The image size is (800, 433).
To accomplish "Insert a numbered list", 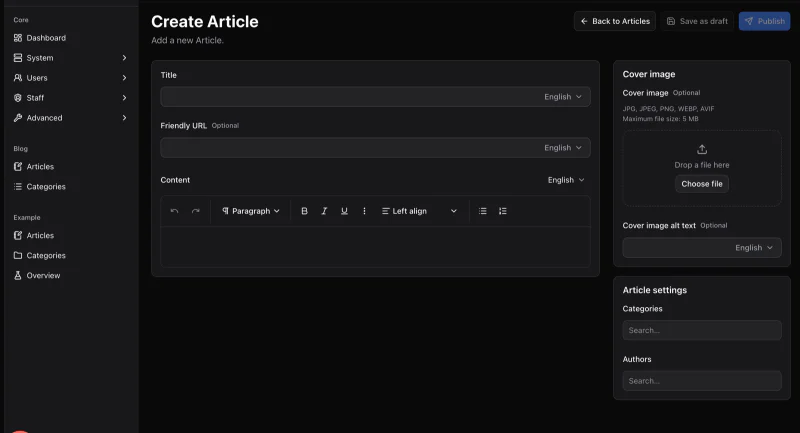I will pos(503,211).
